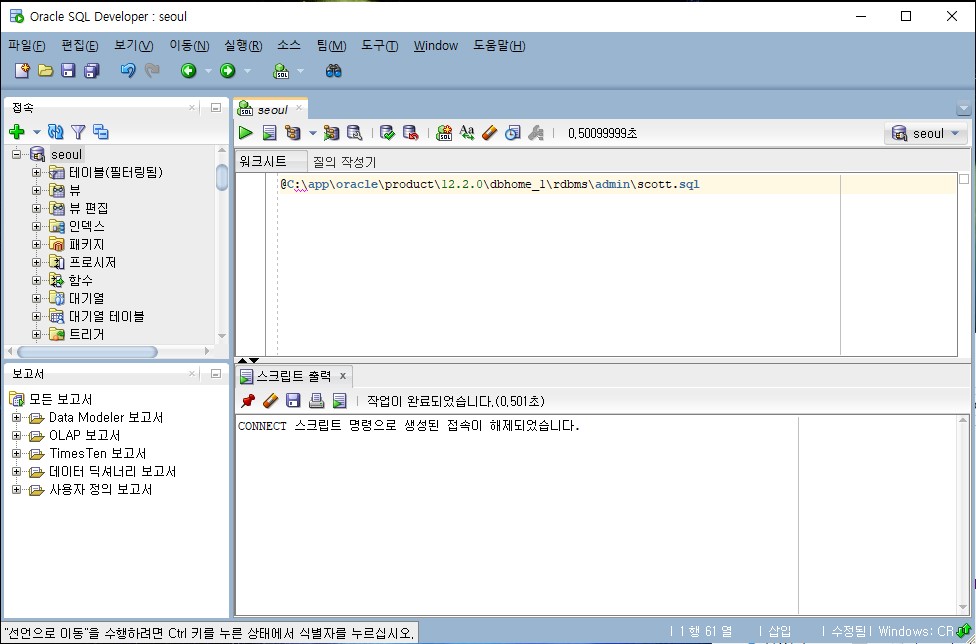Click the Redo arrow icon
This screenshot has width=976, height=644.
pyautogui.click(x=152, y=71)
